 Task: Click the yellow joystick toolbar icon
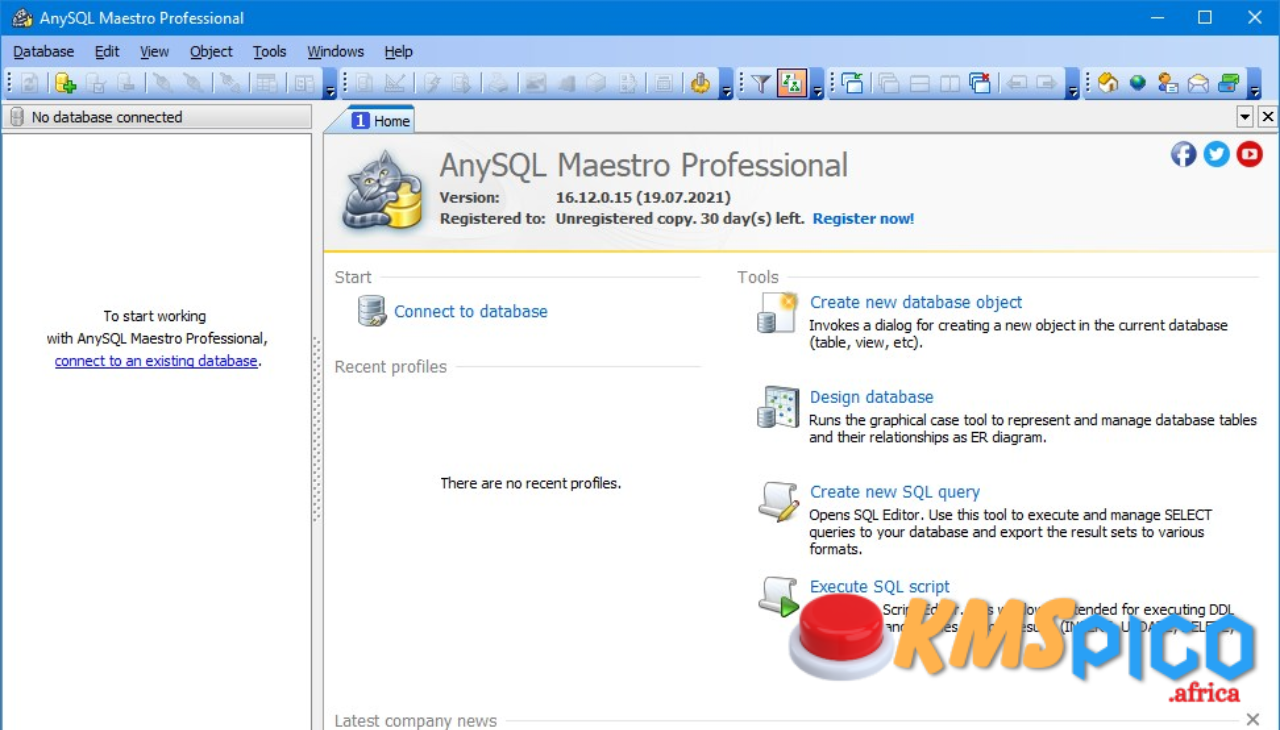700,84
